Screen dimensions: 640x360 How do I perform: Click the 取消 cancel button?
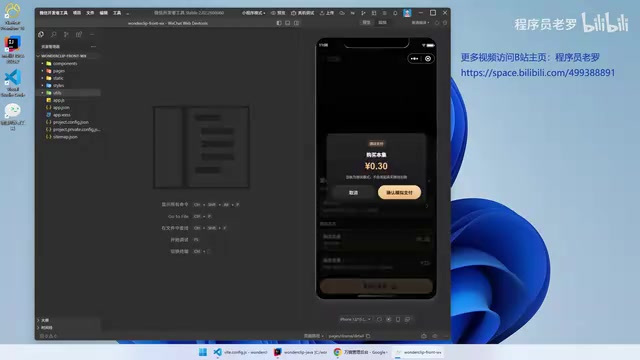click(x=353, y=192)
